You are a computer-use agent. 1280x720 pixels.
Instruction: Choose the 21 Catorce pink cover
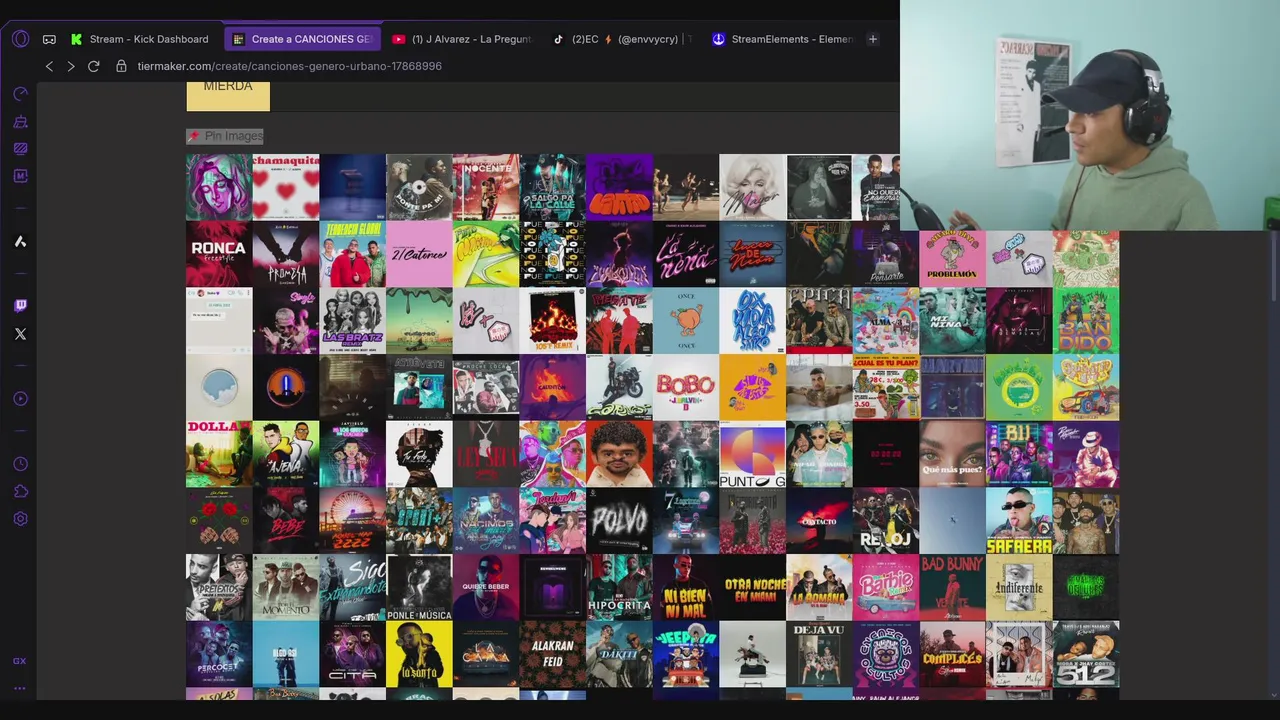coord(419,254)
